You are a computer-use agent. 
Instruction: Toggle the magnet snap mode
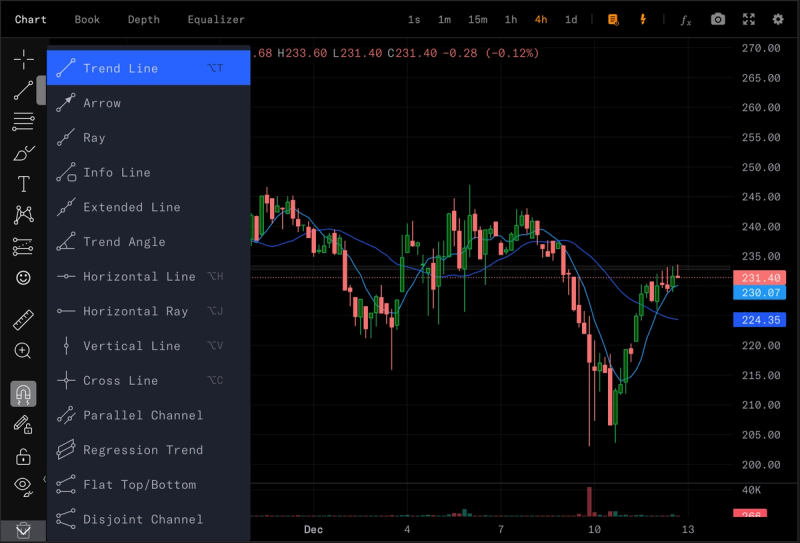coord(23,393)
